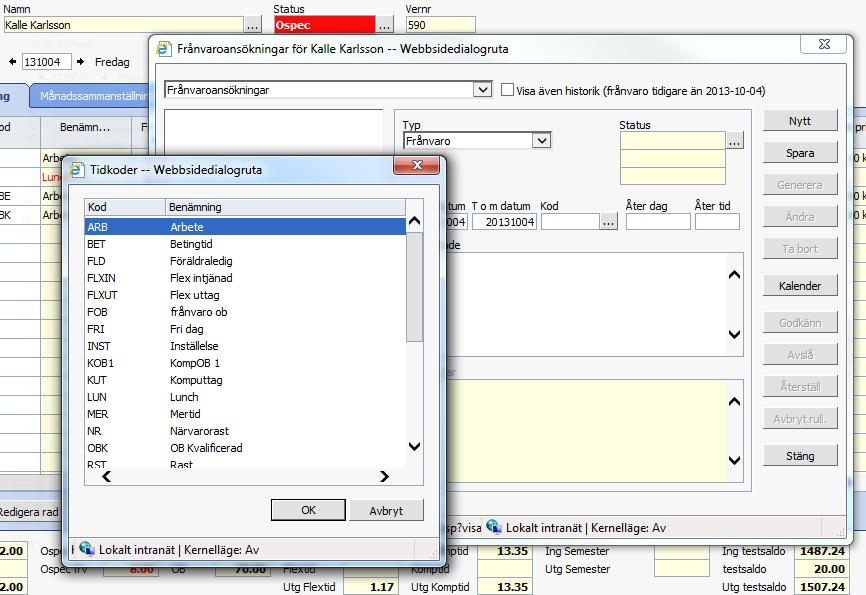Open the lookup next to the red Ospec status
Screen dimensions: 866x595
coord(385,25)
